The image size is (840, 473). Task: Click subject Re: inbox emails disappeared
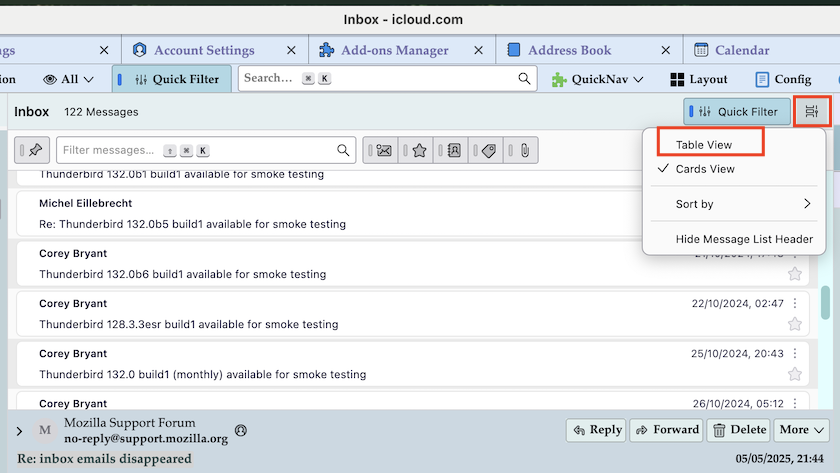click(104, 459)
